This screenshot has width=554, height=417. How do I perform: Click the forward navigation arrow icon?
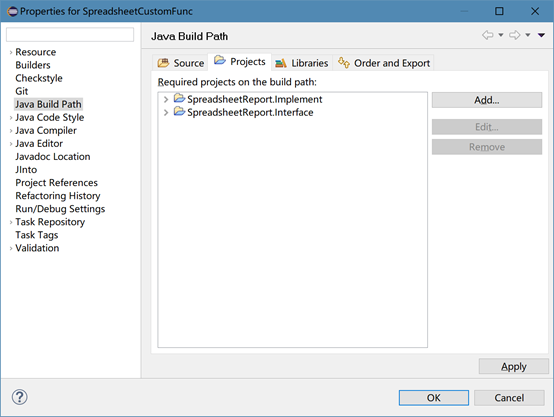click(514, 35)
